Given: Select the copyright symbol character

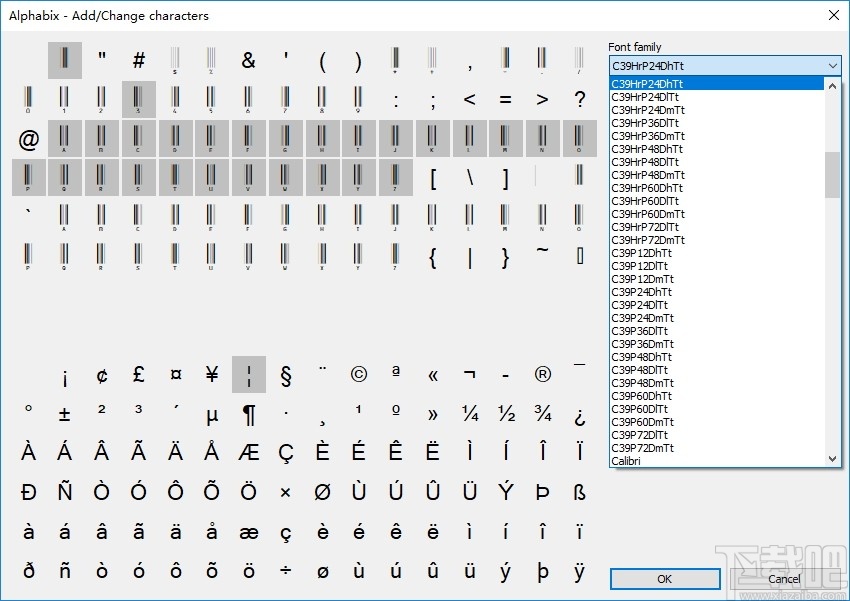Looking at the screenshot, I should (359, 373).
